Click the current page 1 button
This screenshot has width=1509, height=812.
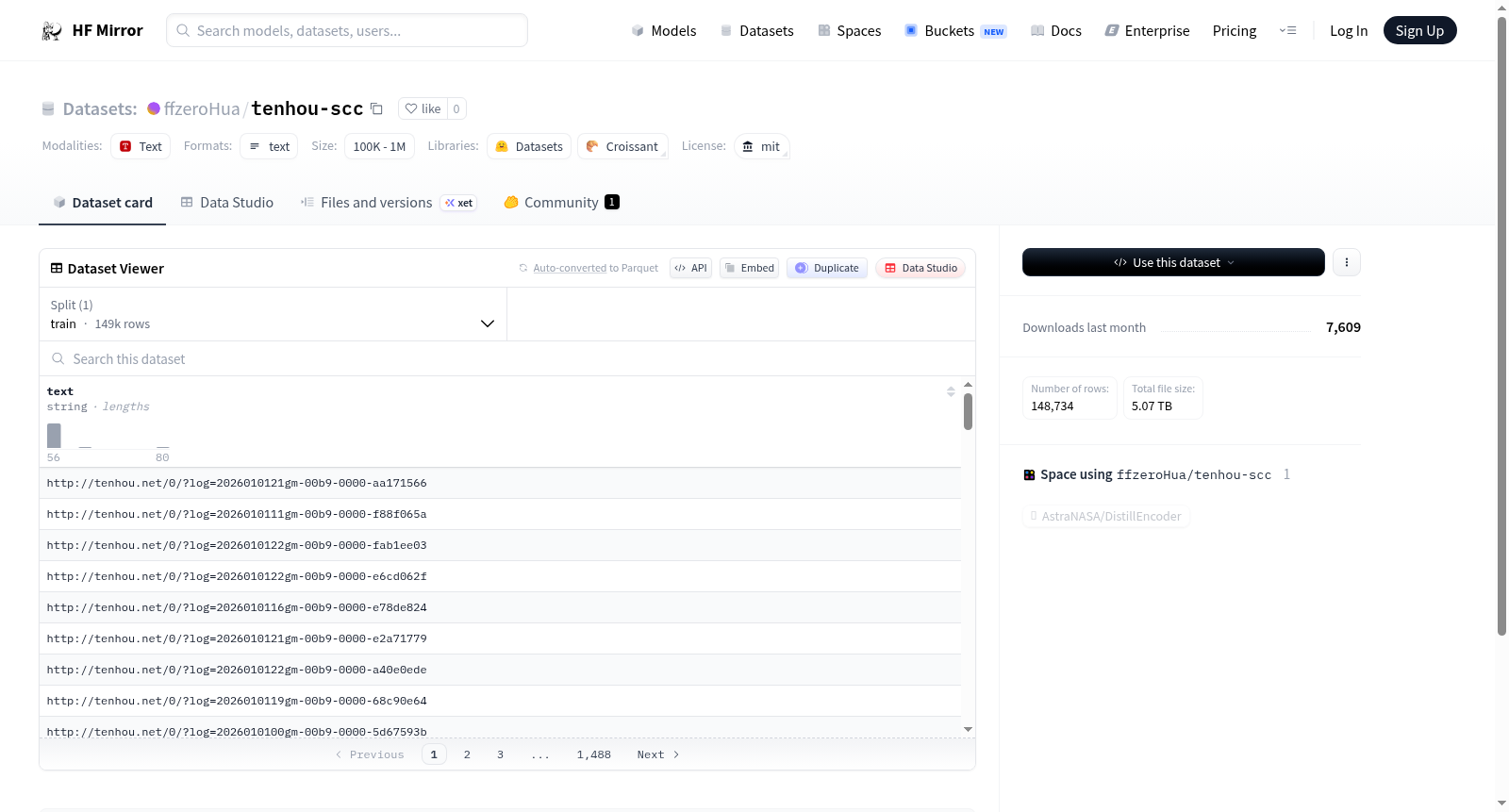click(x=434, y=754)
